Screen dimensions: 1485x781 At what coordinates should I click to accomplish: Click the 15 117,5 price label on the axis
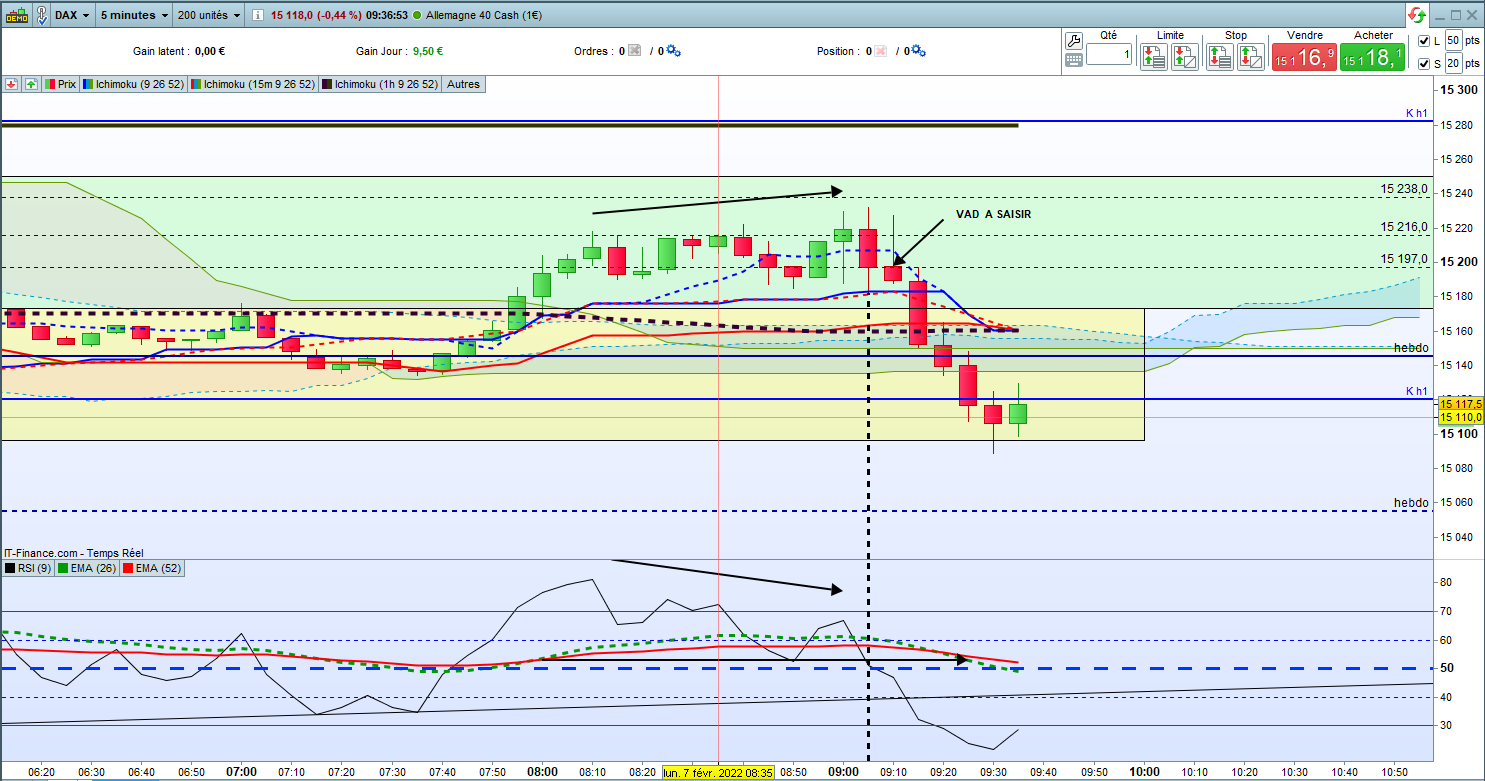1459,403
